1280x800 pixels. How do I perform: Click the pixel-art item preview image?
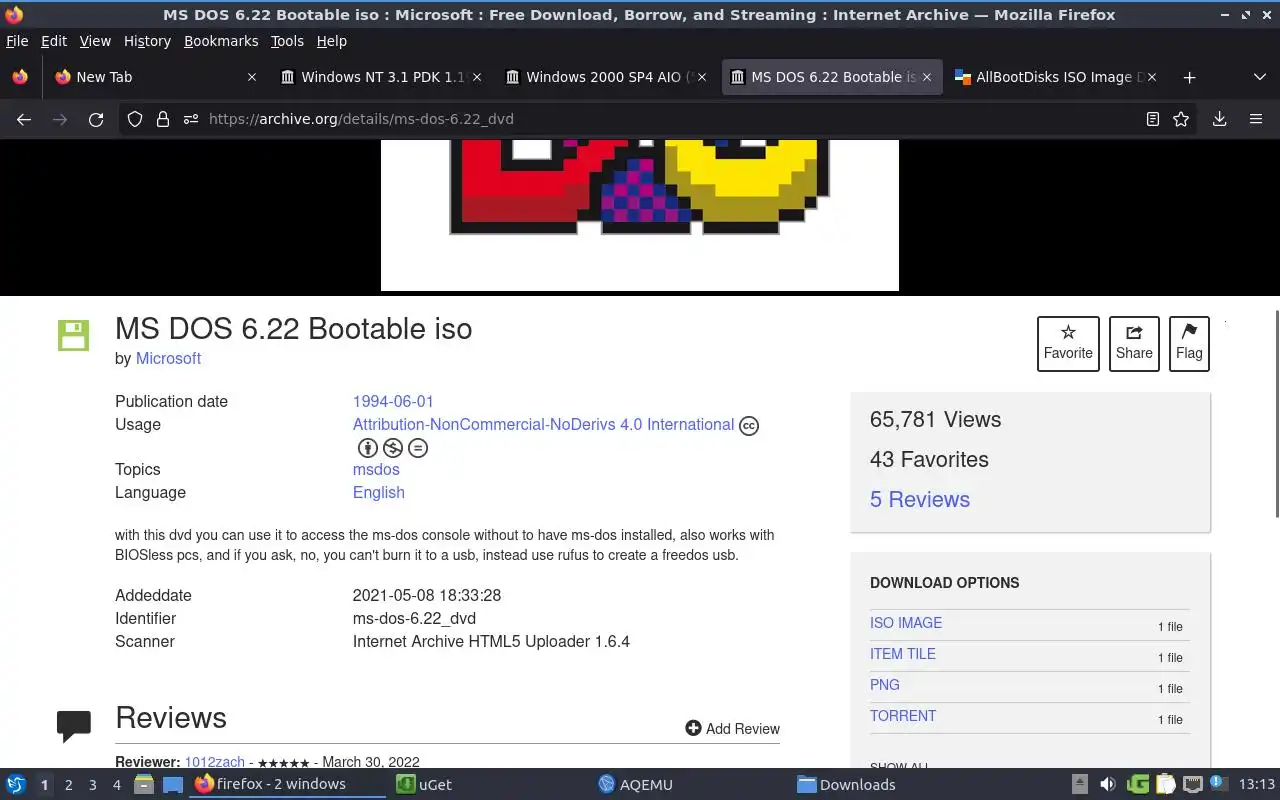click(x=640, y=215)
